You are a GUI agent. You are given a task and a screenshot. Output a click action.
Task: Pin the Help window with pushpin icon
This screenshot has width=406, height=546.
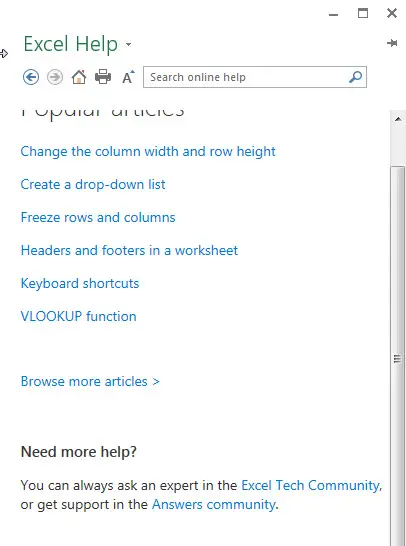tap(392, 43)
